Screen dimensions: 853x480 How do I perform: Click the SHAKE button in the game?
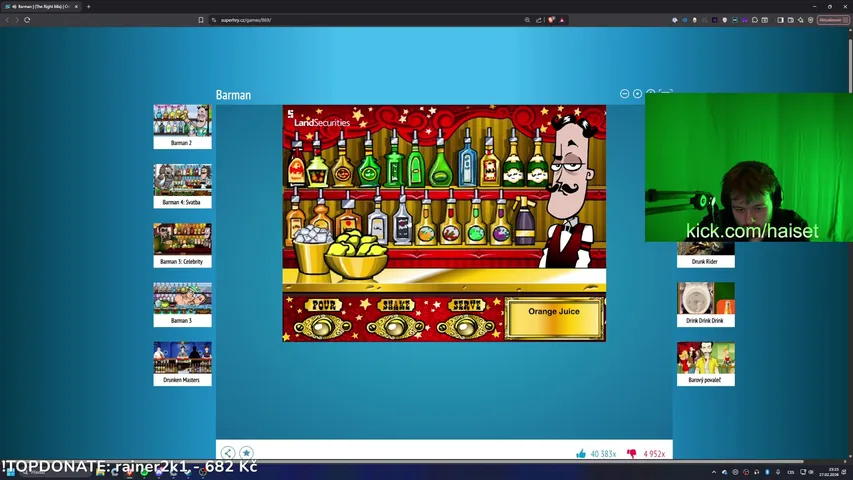click(x=395, y=327)
